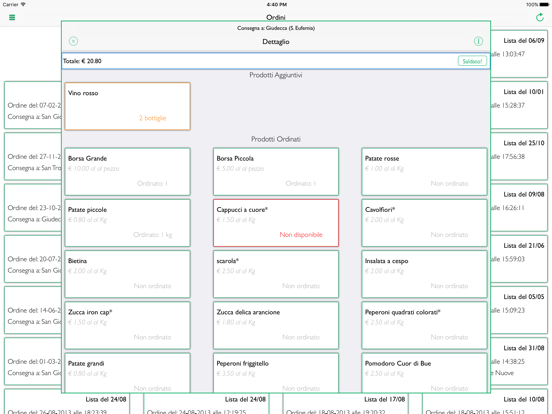The height and width of the screenshot is (414, 552).
Task: Tap the refresh icon in top bar
Action: [x=540, y=17]
